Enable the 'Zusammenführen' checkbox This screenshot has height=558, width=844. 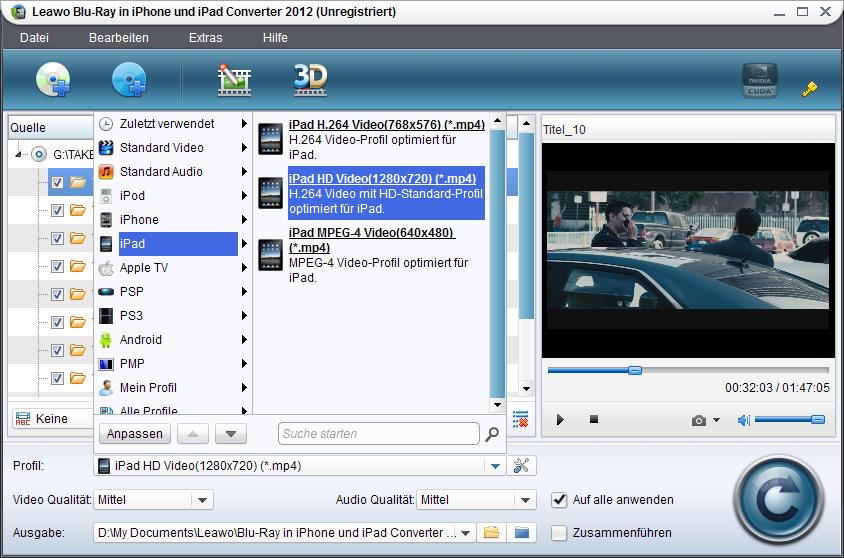(x=559, y=533)
